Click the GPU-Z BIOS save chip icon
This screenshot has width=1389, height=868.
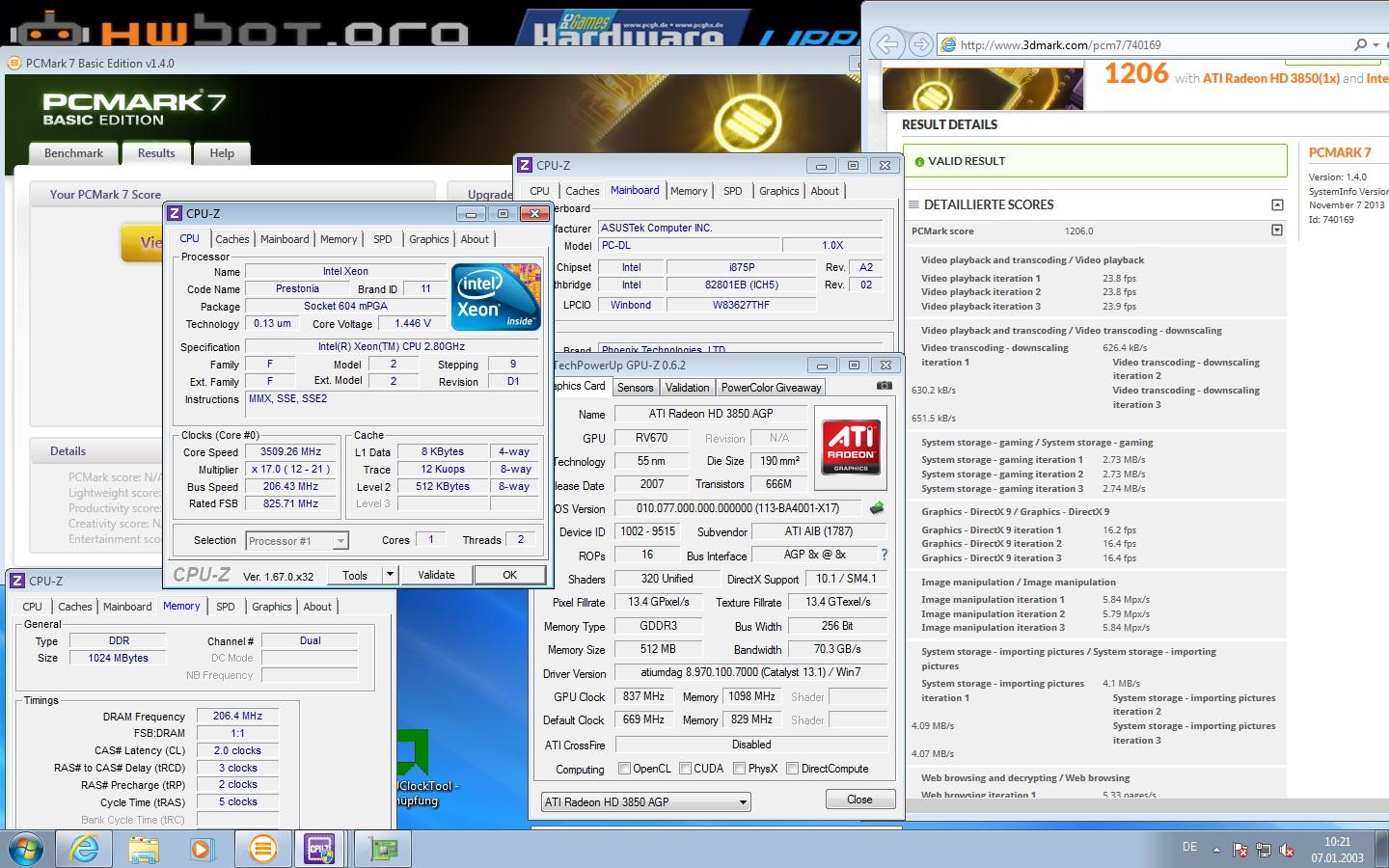tap(877, 507)
